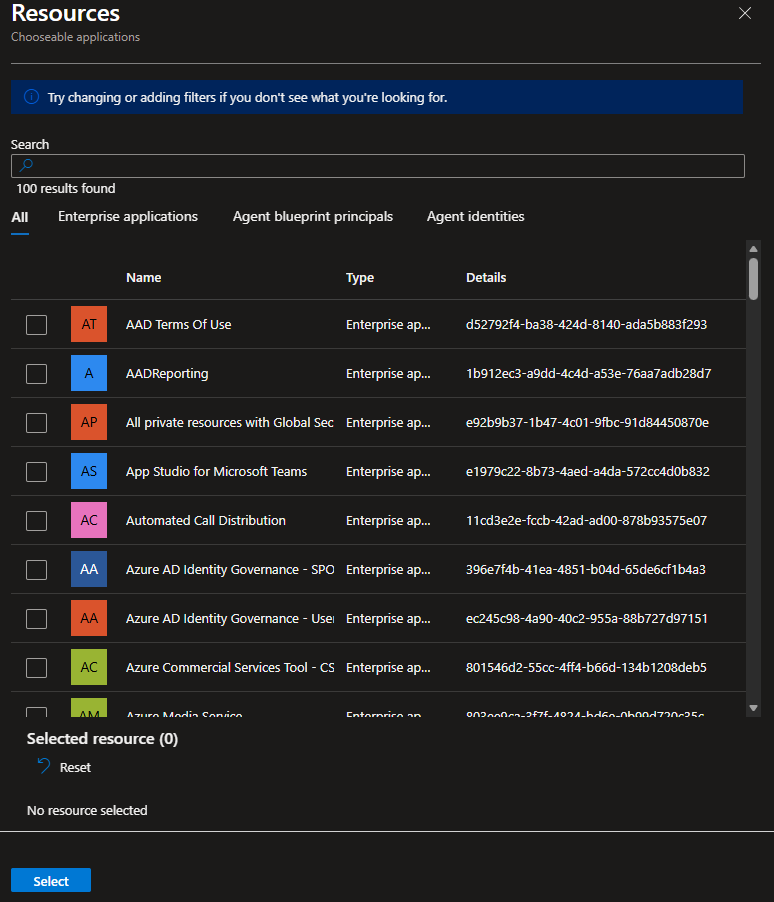Tick the All private resources checkbox
Screen dimensions: 774x902
36,423
